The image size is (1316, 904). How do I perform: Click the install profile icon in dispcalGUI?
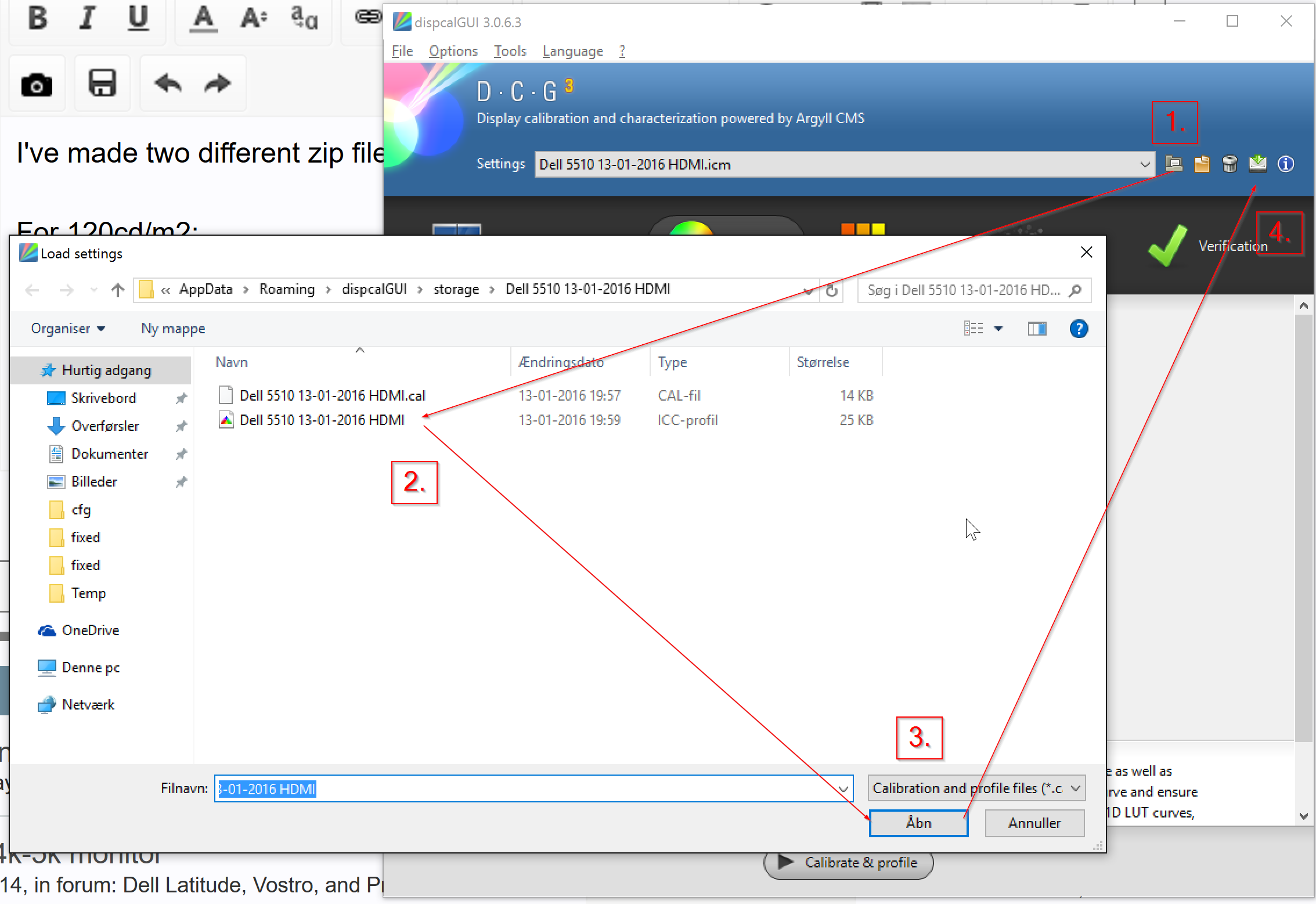tap(1257, 164)
